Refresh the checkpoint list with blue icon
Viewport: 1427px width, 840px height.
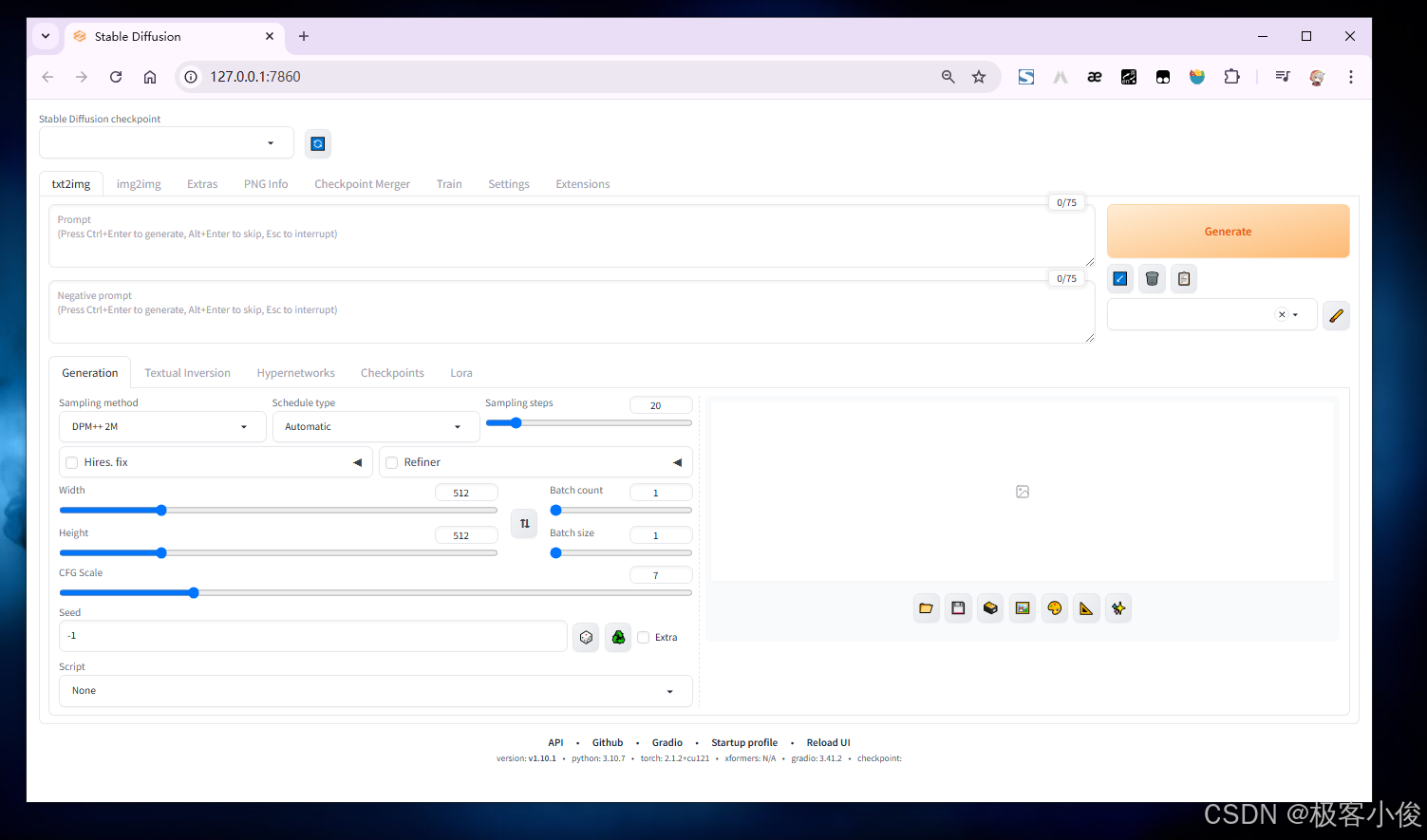click(x=318, y=143)
